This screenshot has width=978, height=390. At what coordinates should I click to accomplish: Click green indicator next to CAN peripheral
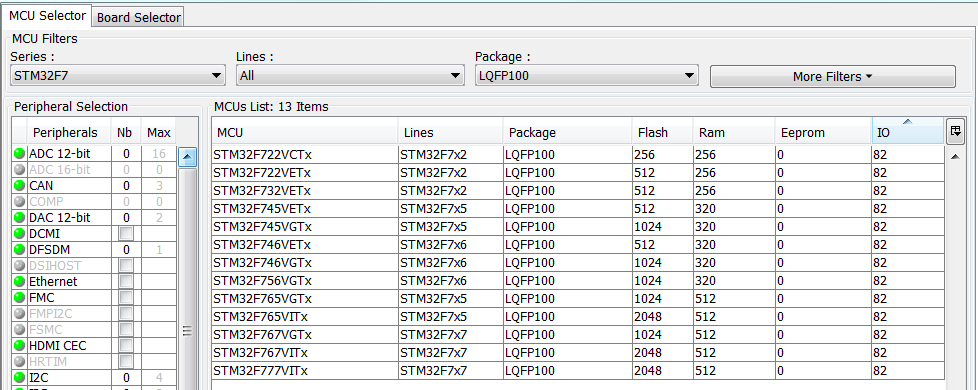point(19,185)
